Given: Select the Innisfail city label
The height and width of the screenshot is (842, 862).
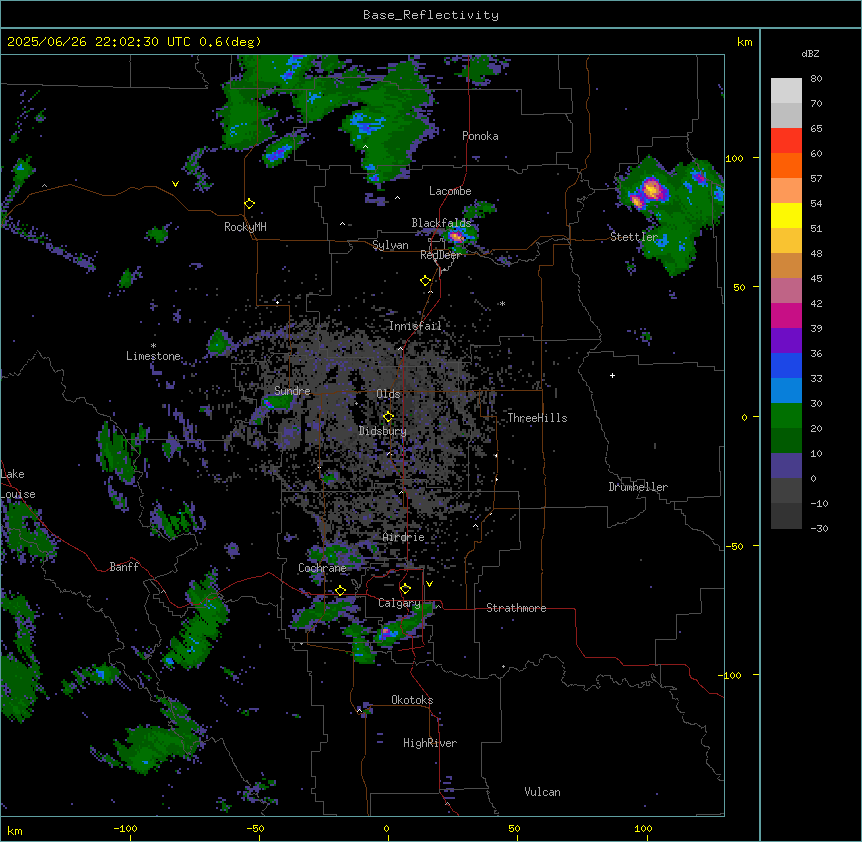Looking at the screenshot, I should point(415,326).
